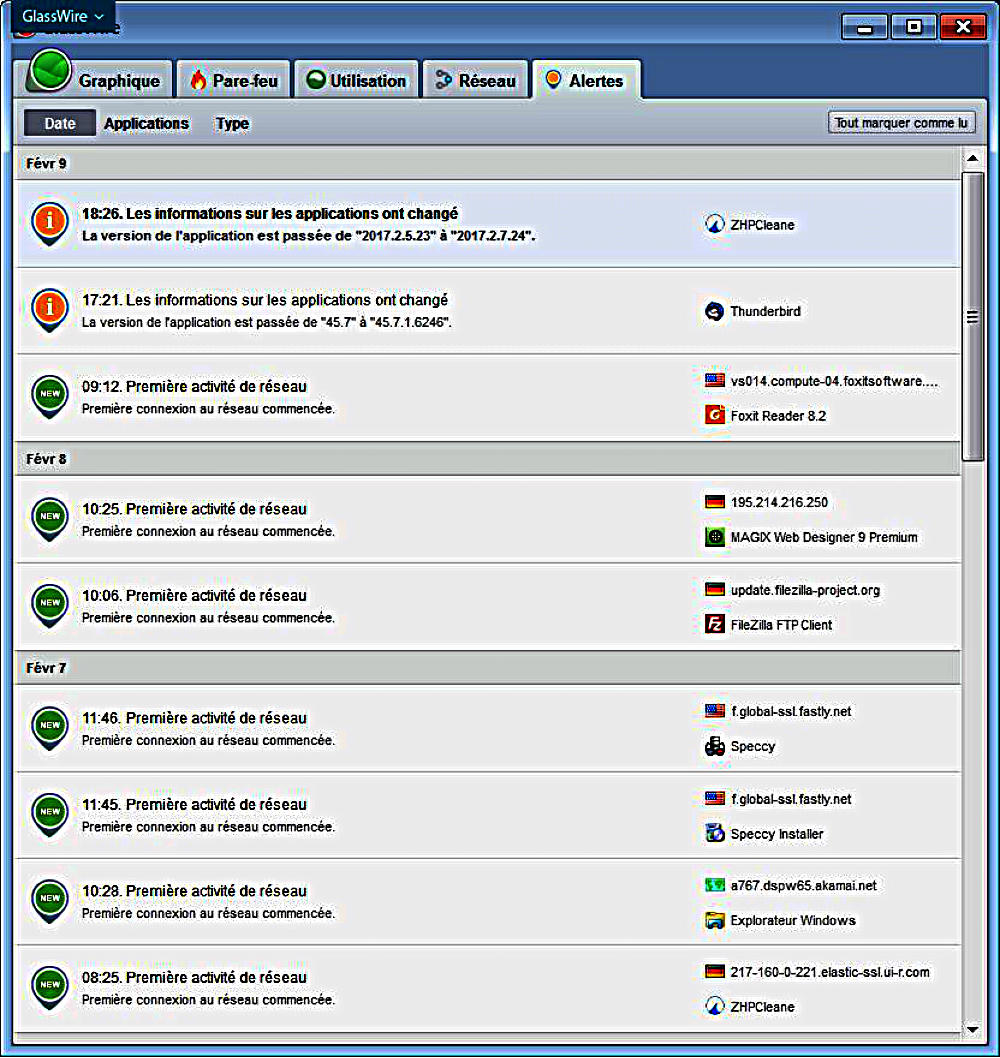
Task: Click German flag beside 195.214.216.250
Action: click(715, 501)
